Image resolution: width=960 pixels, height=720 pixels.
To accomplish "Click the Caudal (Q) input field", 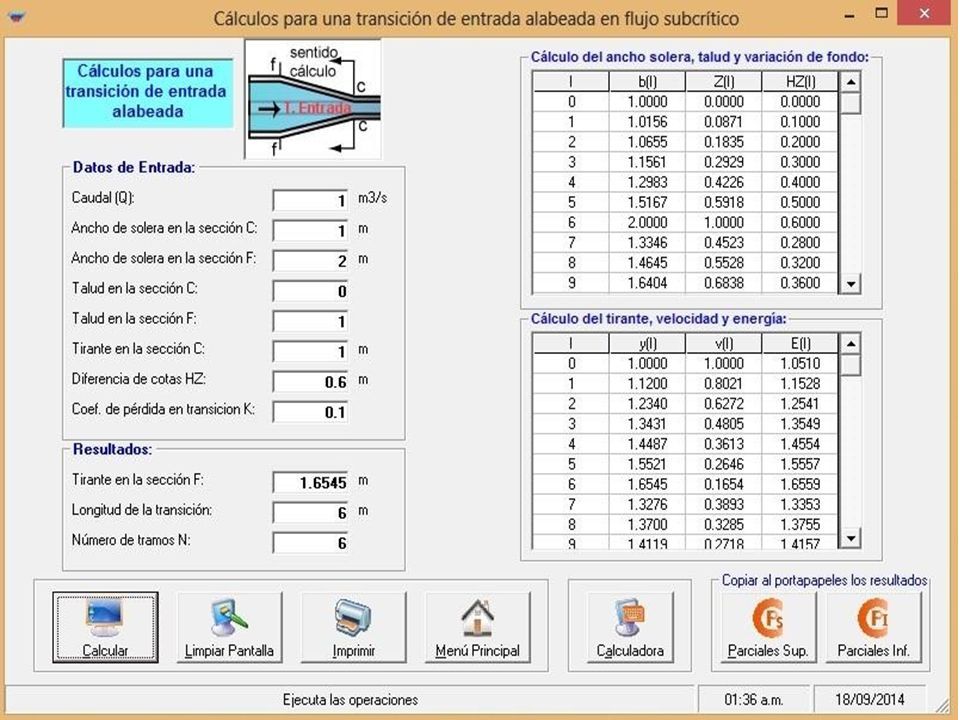I will click(310, 200).
